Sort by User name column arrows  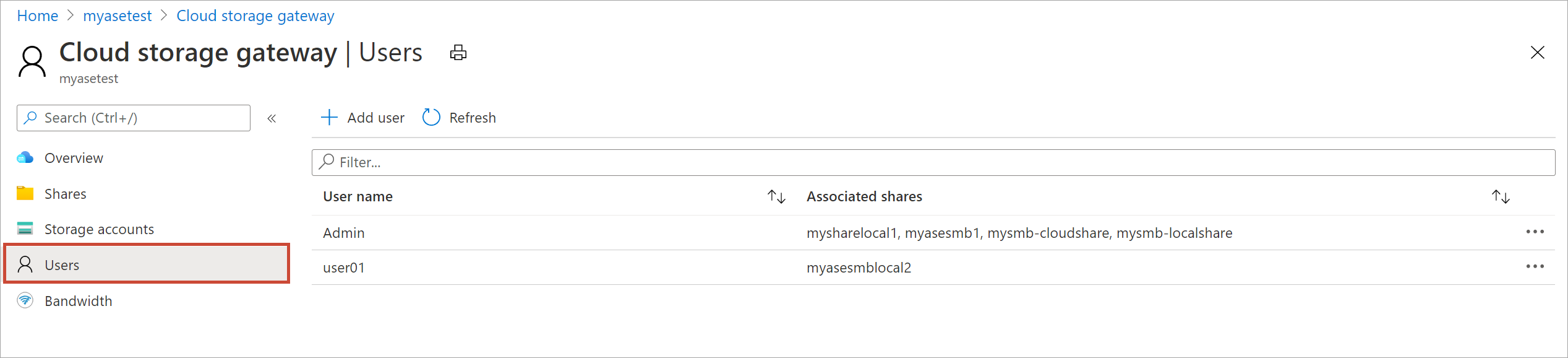776,197
